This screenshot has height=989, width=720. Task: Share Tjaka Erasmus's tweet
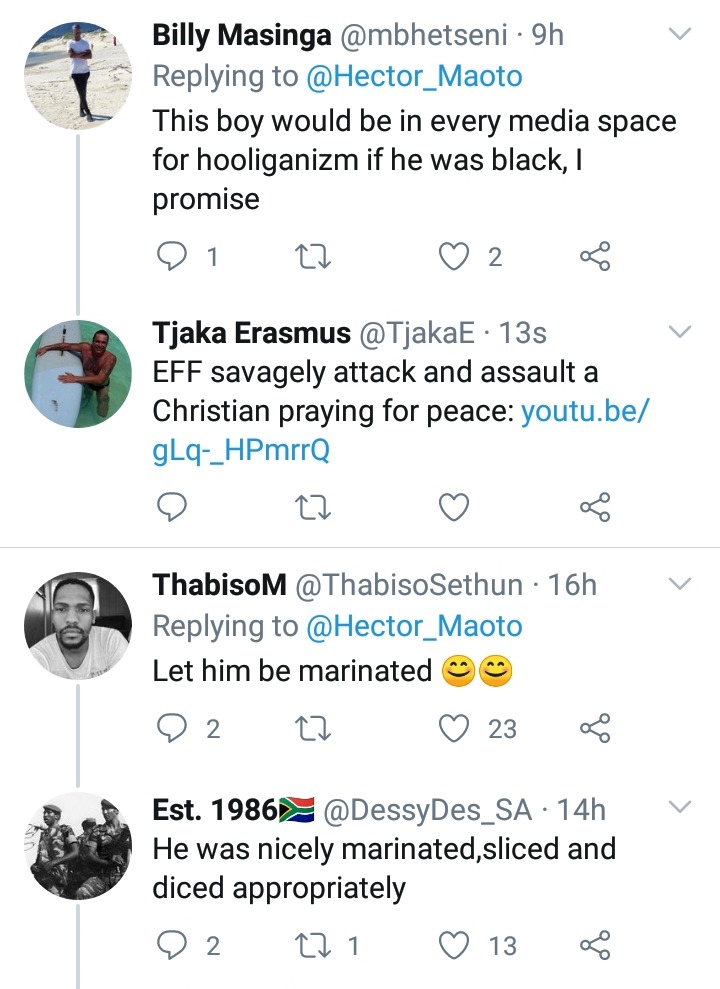pos(595,506)
